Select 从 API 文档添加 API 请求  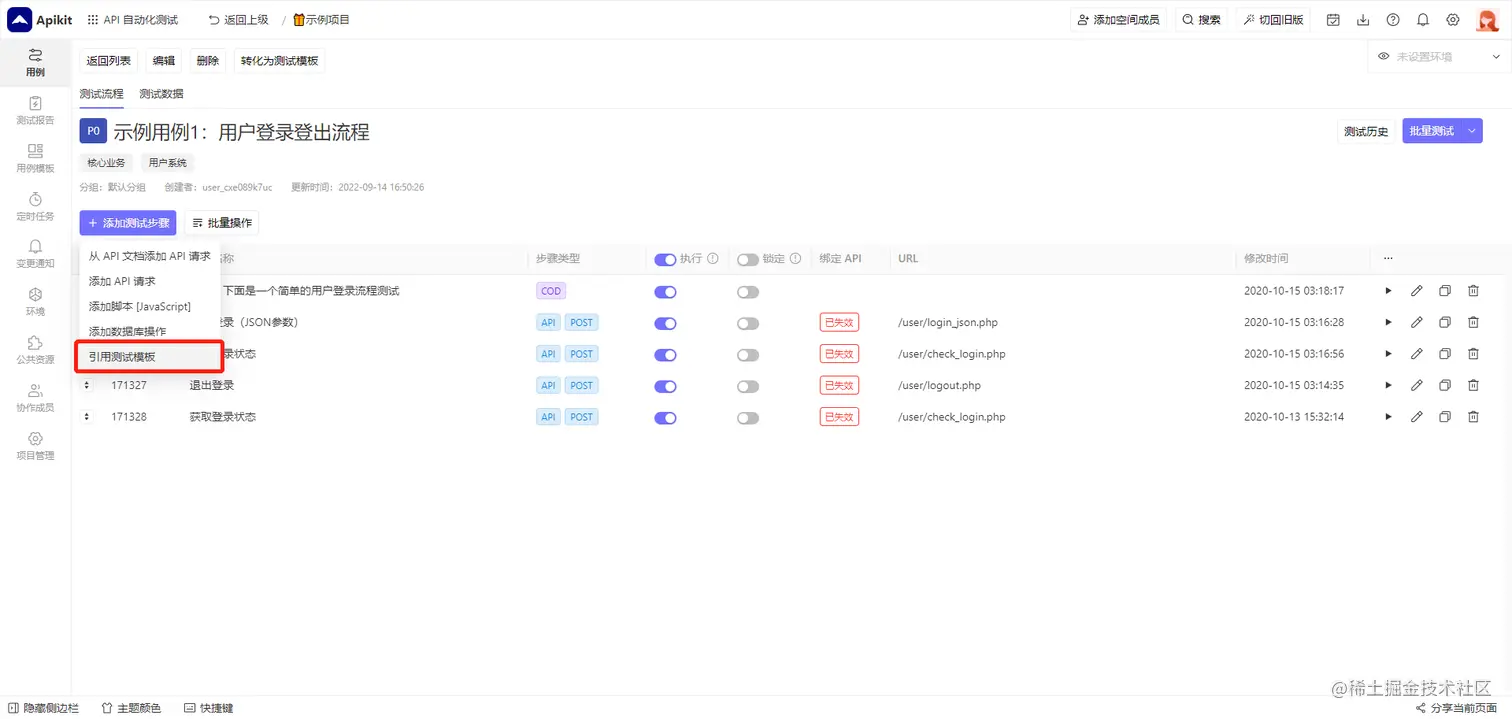click(x=150, y=256)
